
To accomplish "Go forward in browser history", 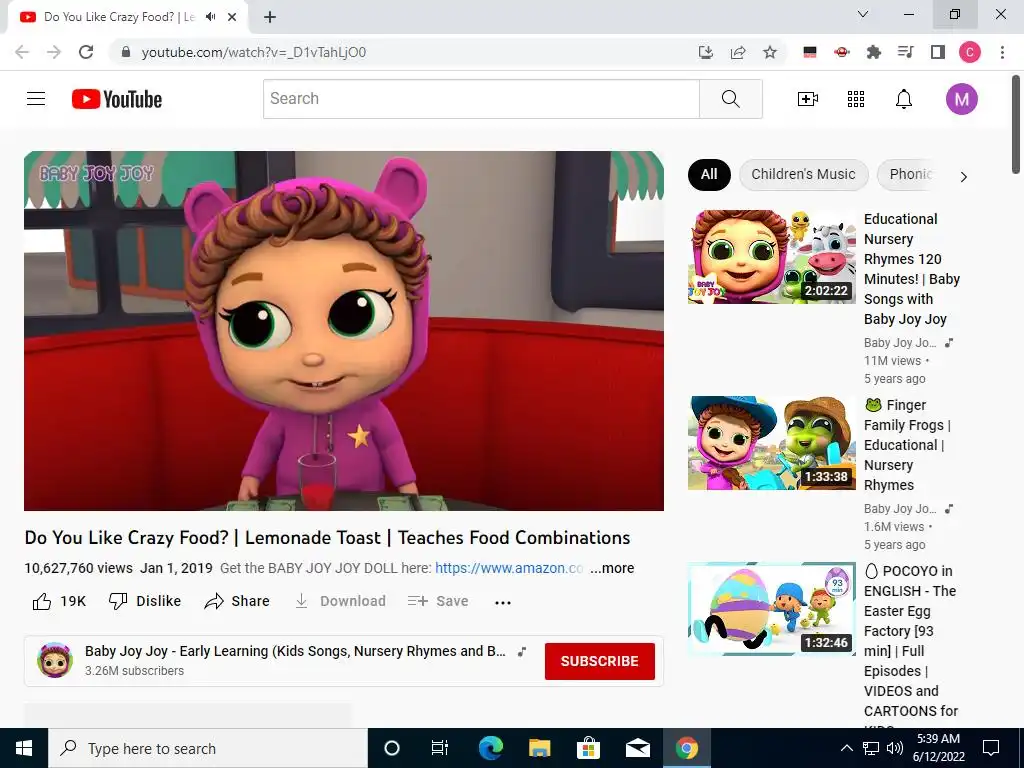I will (54, 52).
